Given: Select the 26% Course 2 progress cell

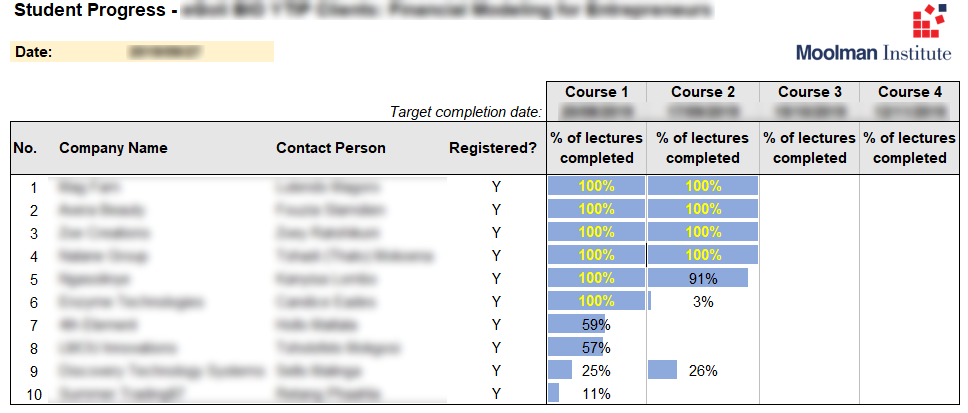Looking at the screenshot, I should [x=703, y=370].
